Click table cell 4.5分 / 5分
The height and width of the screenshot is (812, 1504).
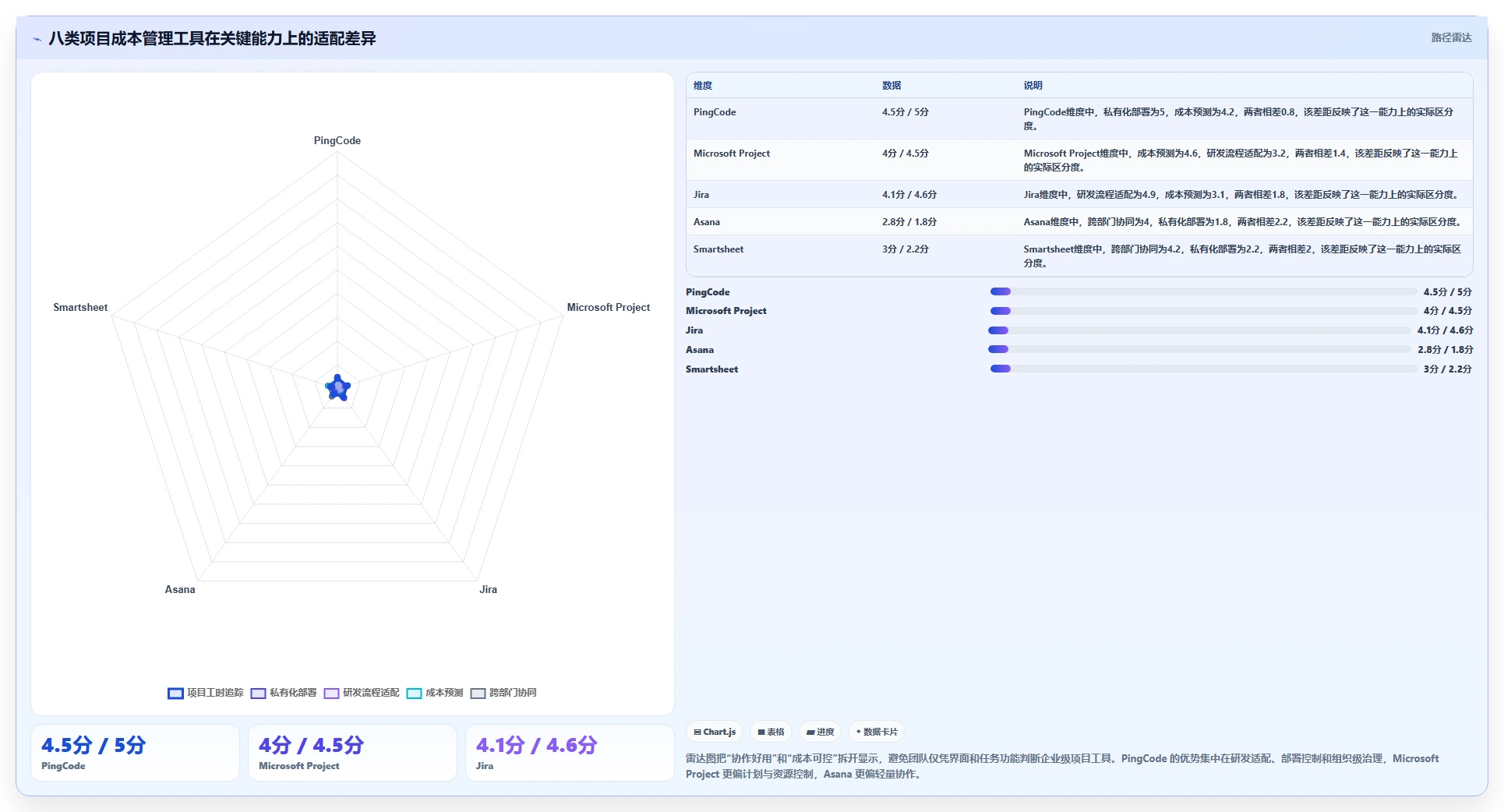906,112
